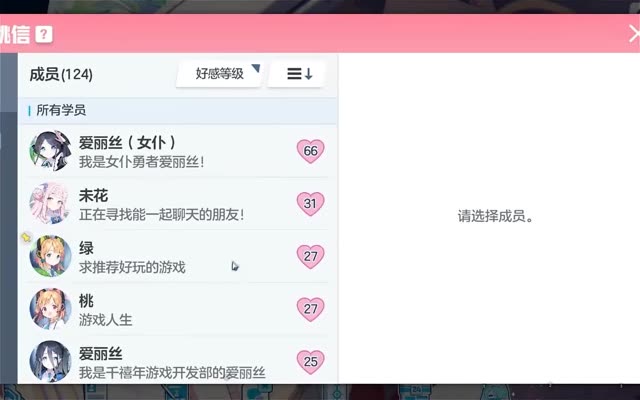640x400 pixels.
Task: Select member 绿 from the list
Action: pos(177,256)
